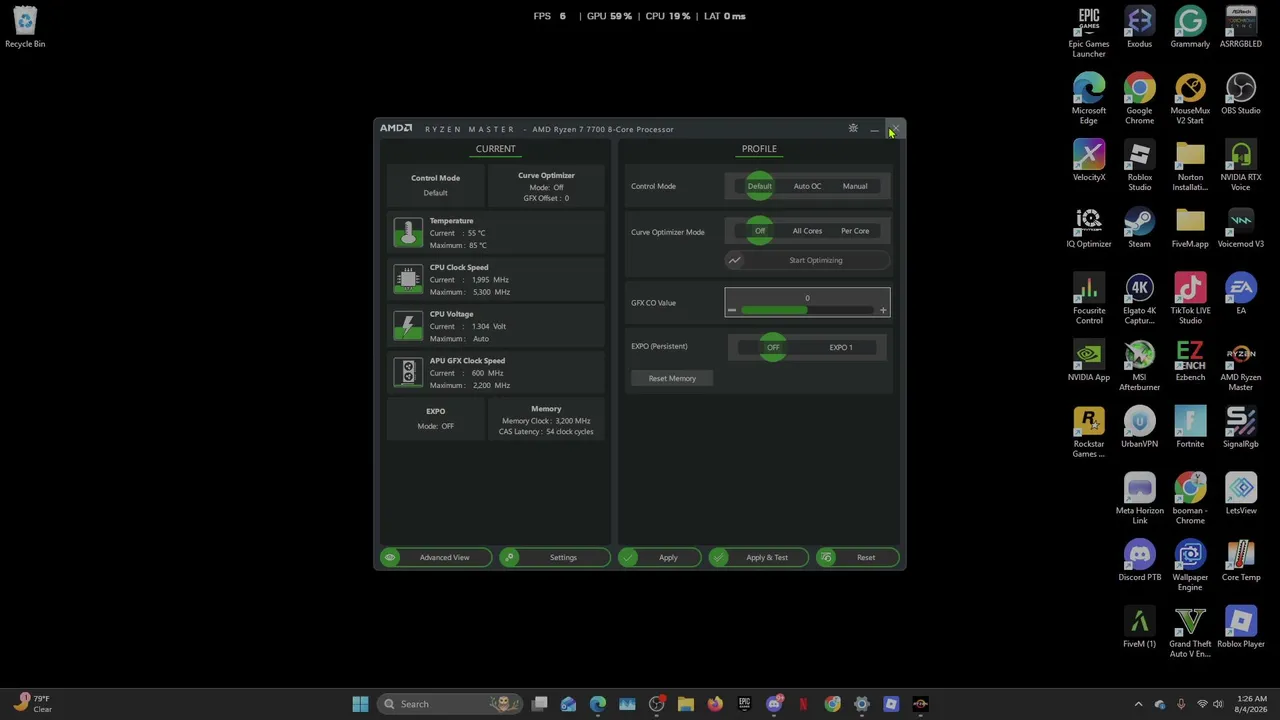
Task: Click the bug report icon in Ryzen Master title bar
Action: coord(853,129)
